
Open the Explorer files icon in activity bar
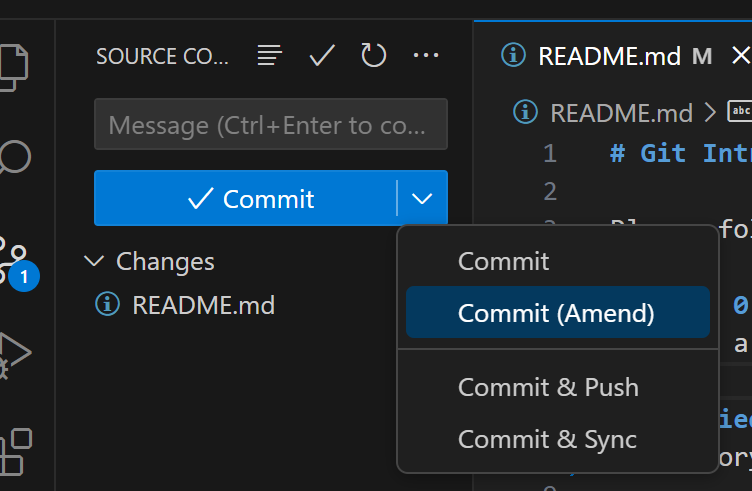click(13, 67)
